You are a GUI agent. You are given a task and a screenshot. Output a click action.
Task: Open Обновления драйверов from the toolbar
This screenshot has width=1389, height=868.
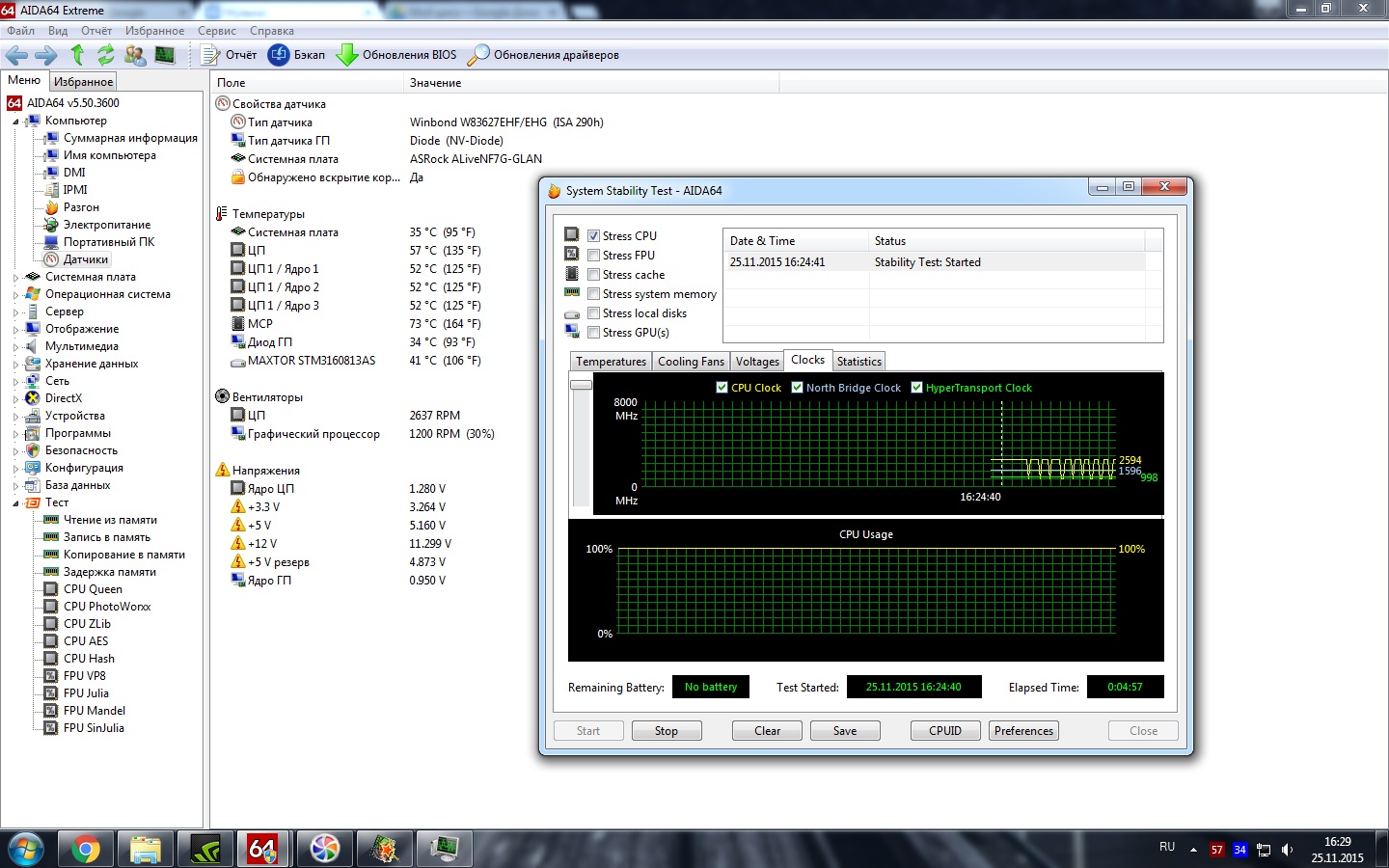[543, 55]
